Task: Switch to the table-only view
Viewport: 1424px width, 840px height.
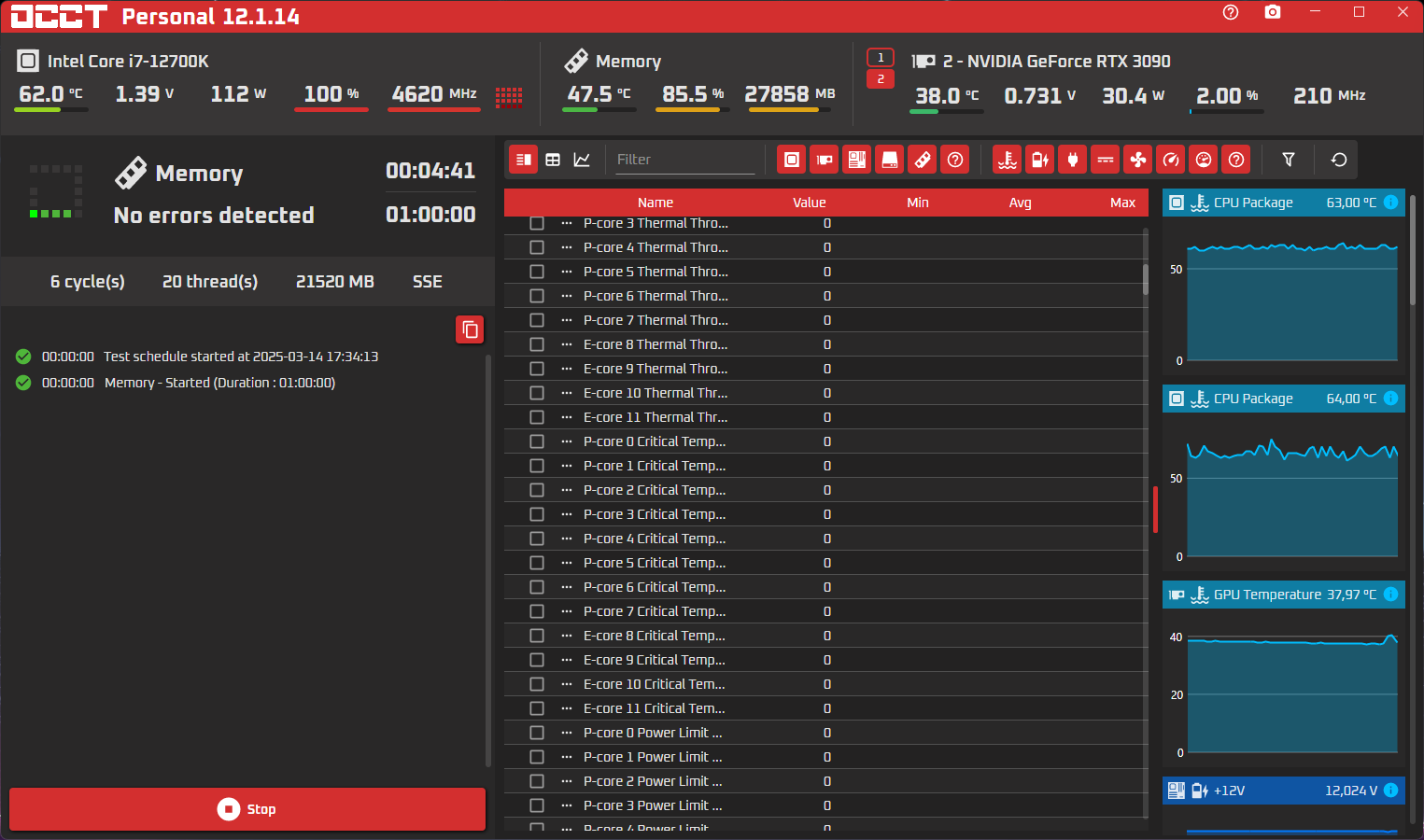Action: click(x=553, y=160)
